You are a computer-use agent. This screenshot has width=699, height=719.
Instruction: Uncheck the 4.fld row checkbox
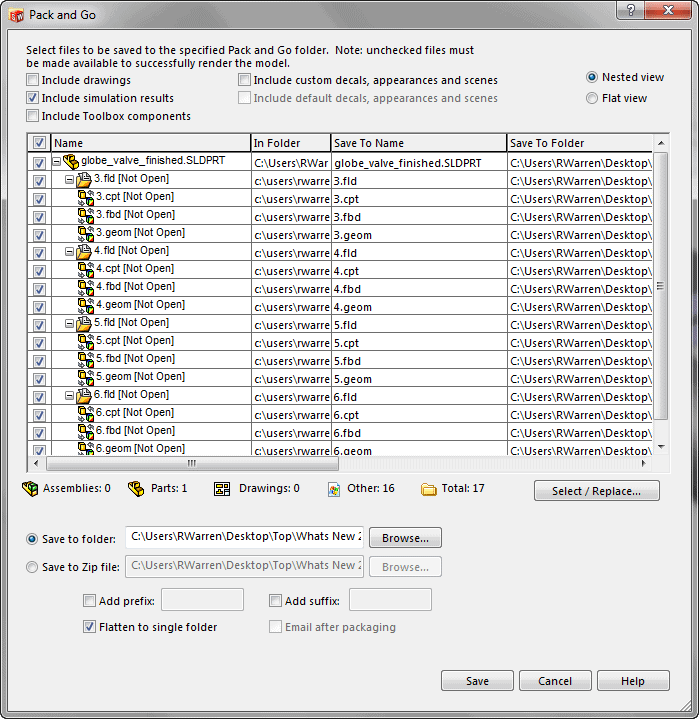pos(39,253)
